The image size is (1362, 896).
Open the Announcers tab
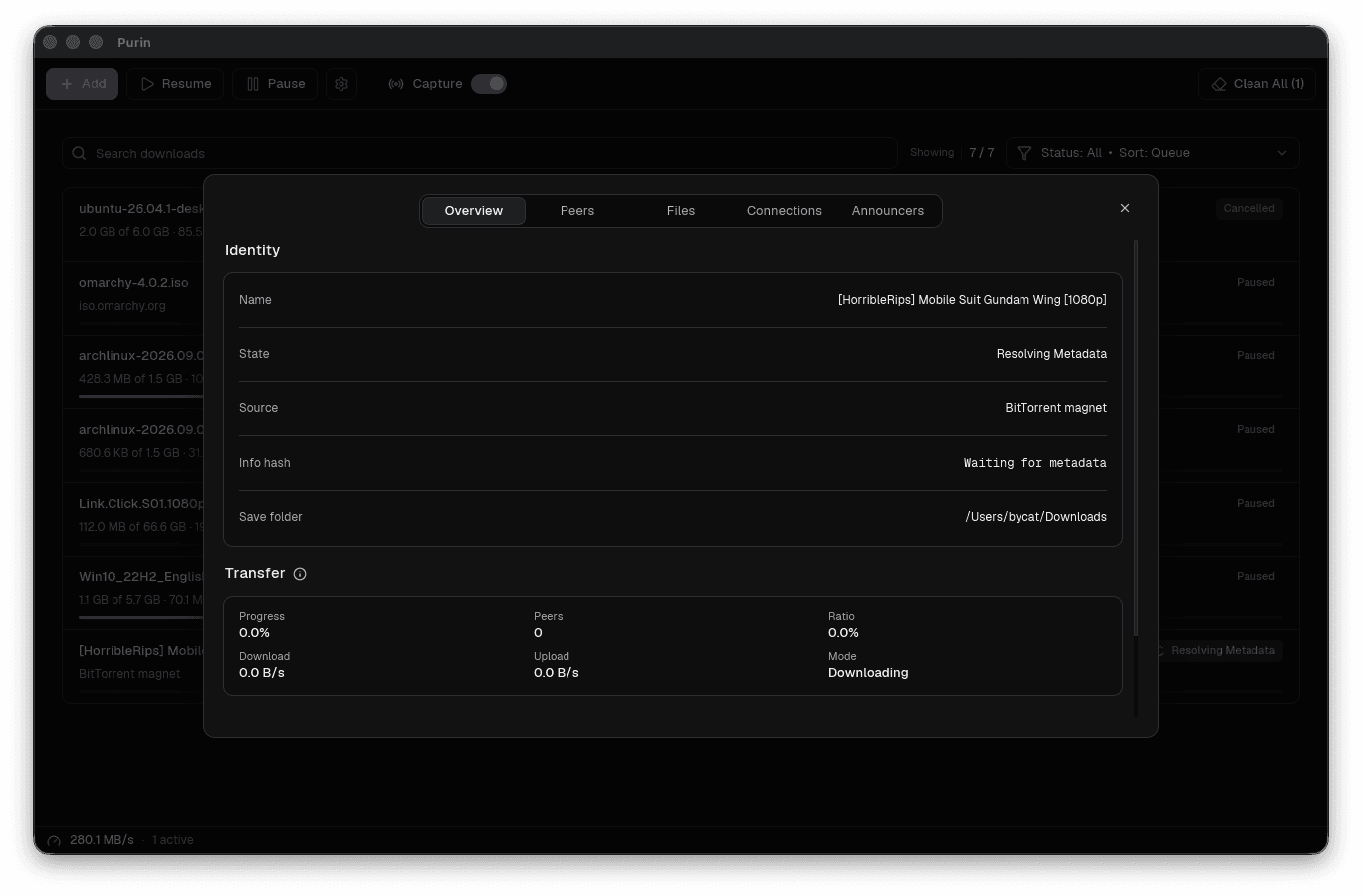(888, 211)
